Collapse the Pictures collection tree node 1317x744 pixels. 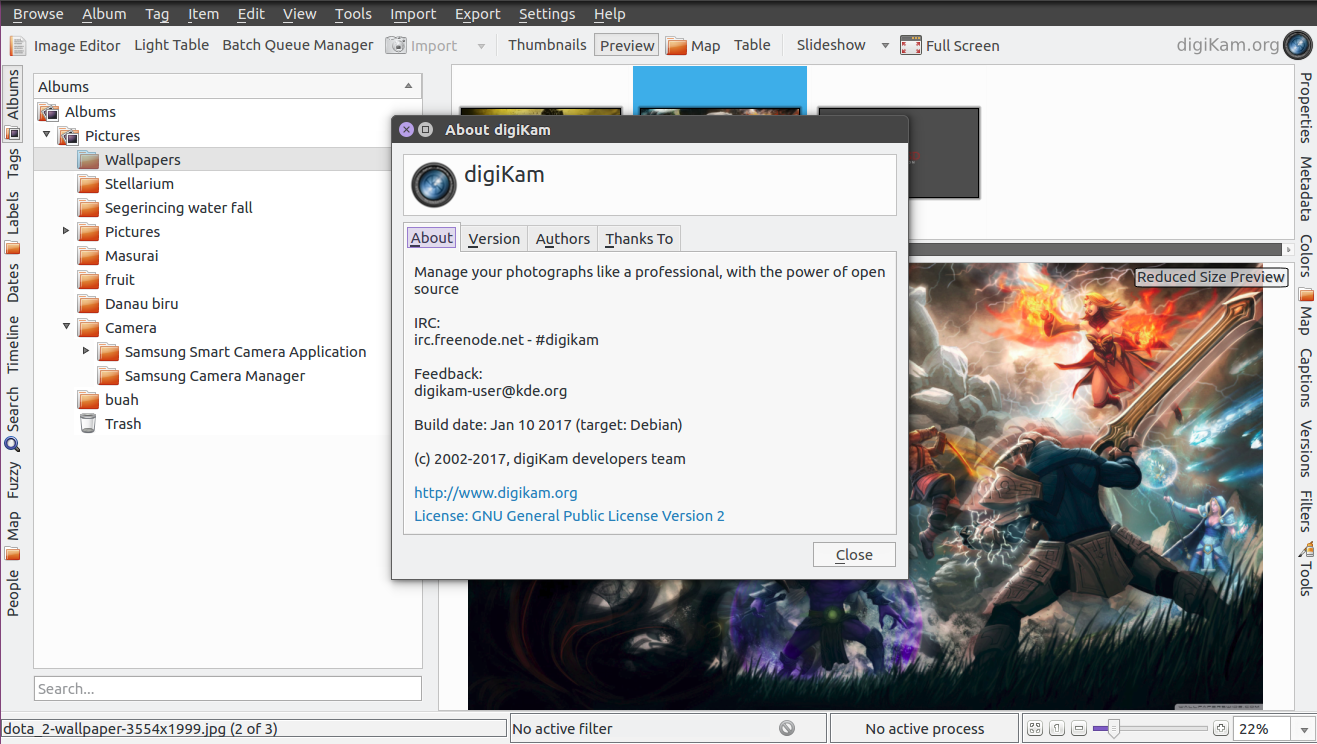(x=46, y=135)
